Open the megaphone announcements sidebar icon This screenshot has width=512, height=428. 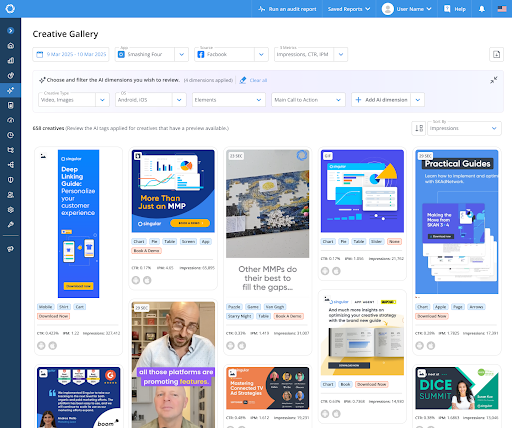point(10,249)
